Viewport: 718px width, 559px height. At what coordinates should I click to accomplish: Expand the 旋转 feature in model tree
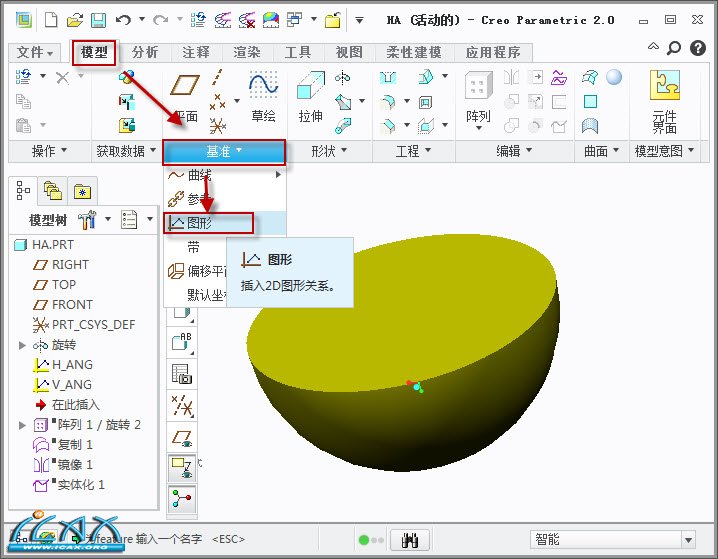tap(22, 345)
